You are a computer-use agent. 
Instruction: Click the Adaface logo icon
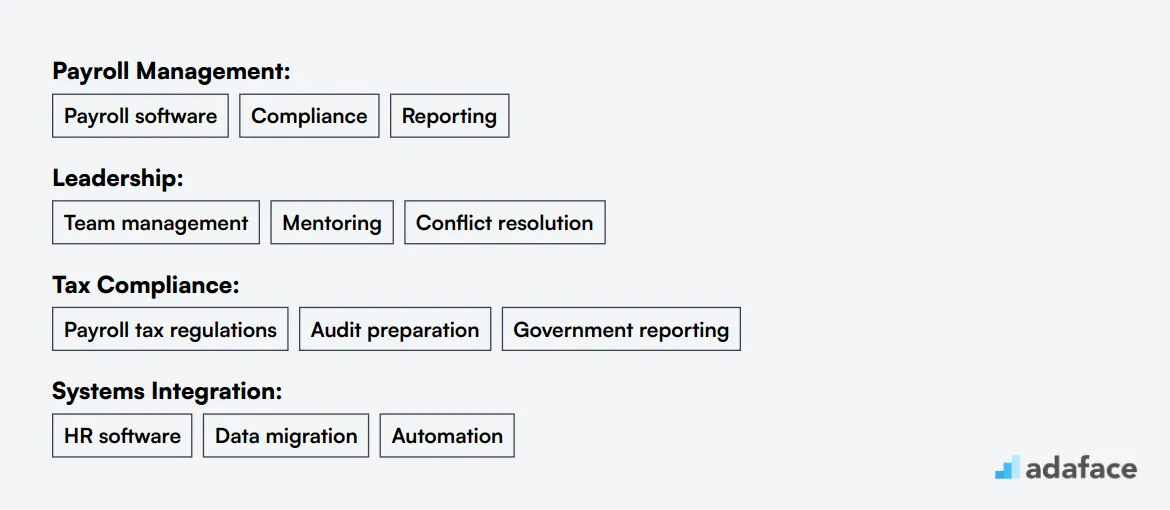pyautogui.click(x=1007, y=467)
